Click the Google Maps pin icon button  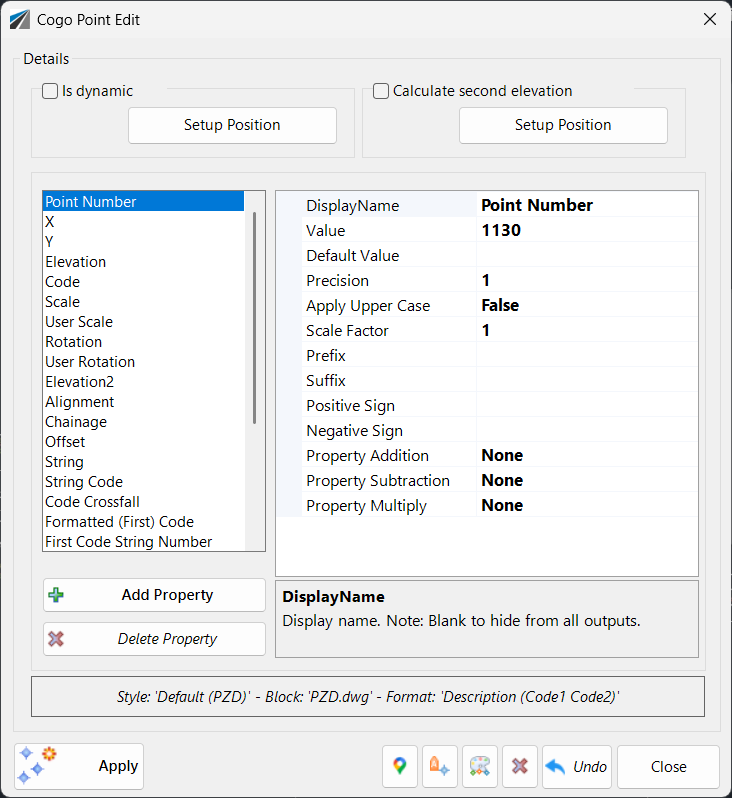[400, 767]
